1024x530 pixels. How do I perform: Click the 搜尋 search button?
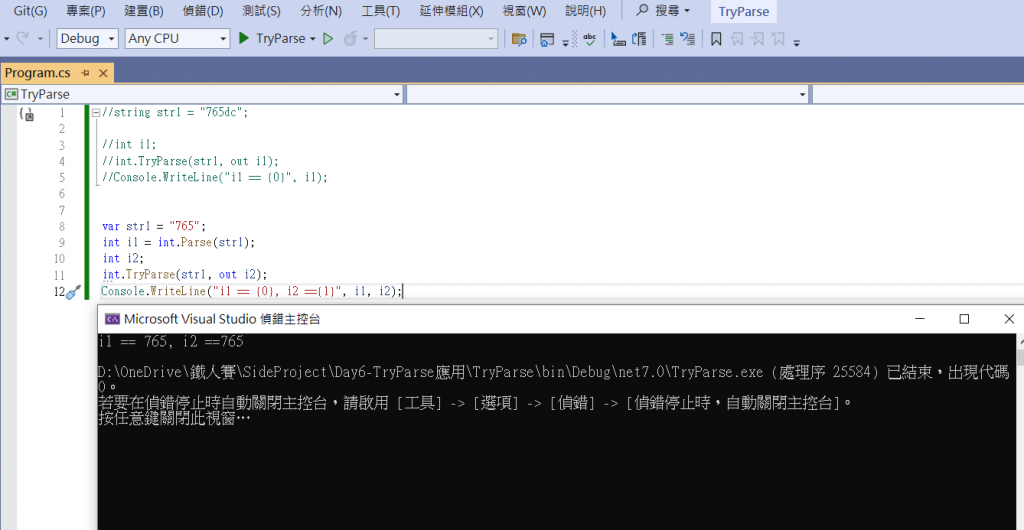click(662, 11)
